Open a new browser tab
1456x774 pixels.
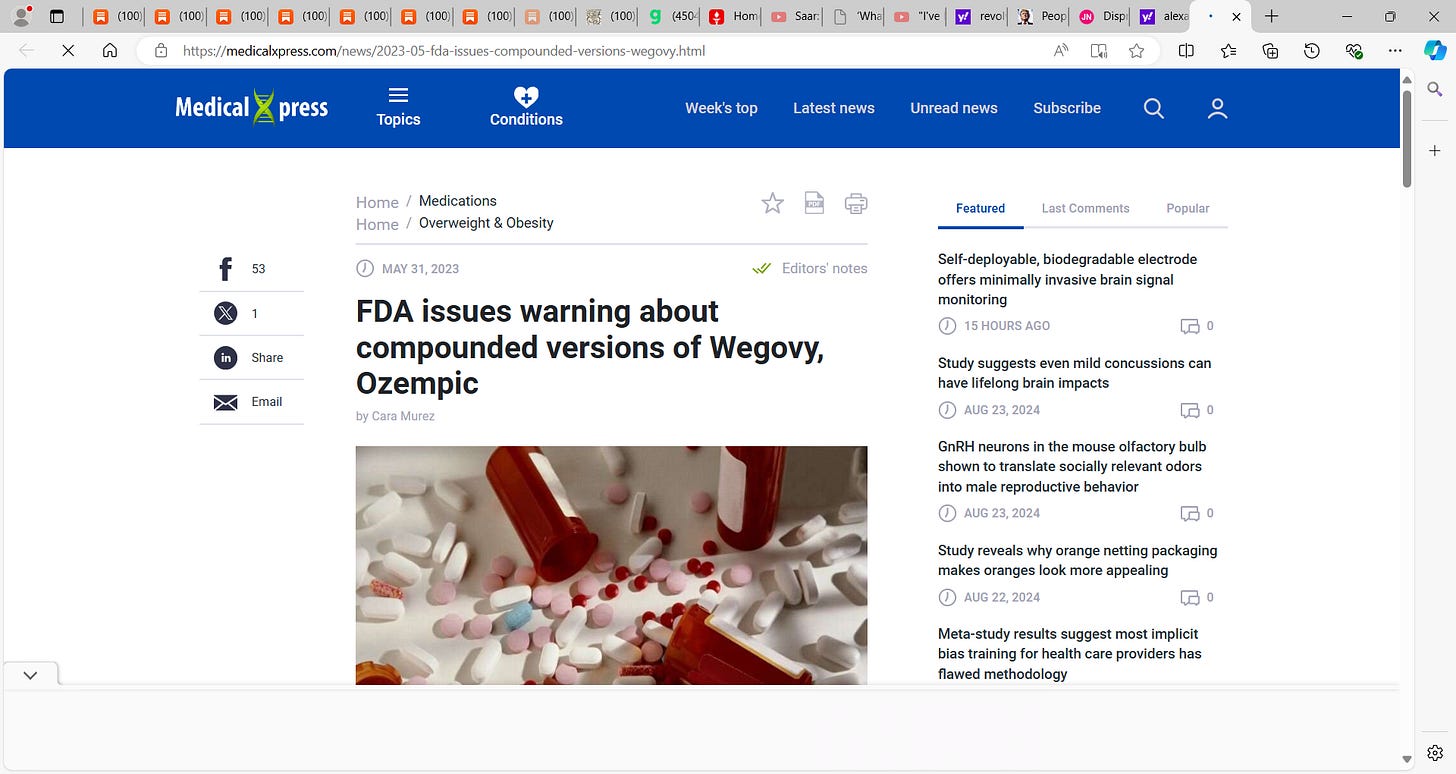[1271, 16]
